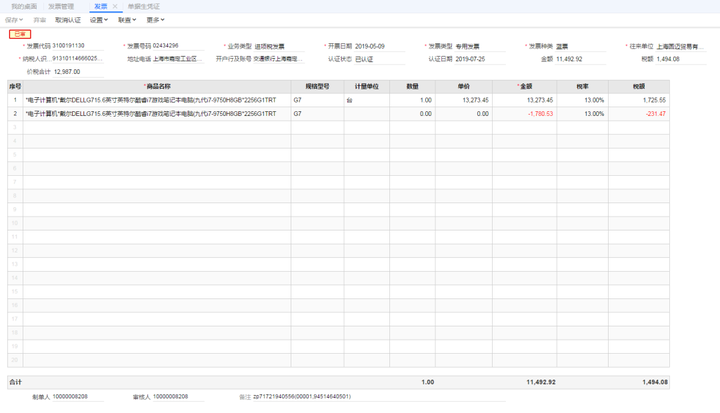The image size is (720, 413).
Task: Click the 合计 total tax 1,494.08
Action: (655, 382)
